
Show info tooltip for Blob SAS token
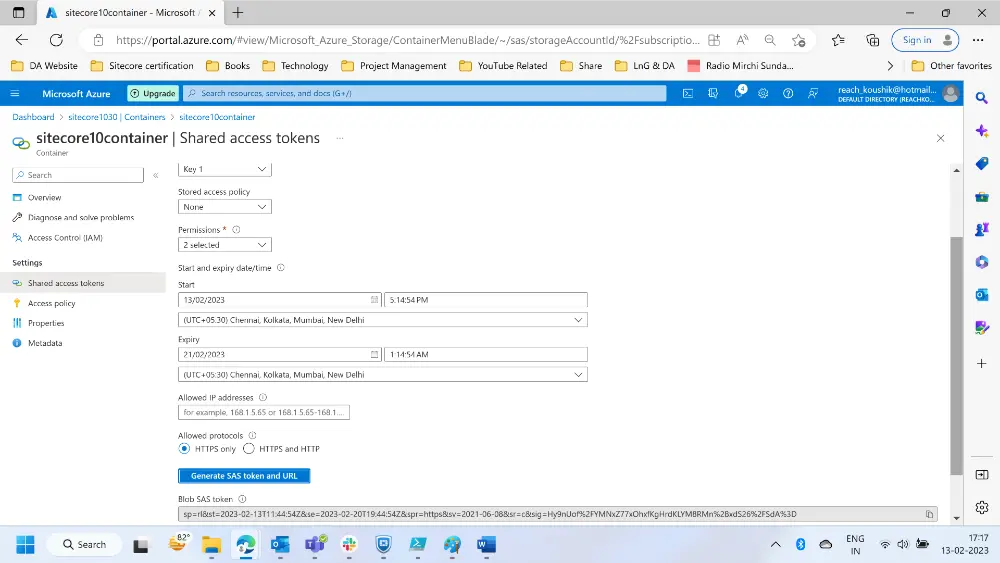(242, 499)
